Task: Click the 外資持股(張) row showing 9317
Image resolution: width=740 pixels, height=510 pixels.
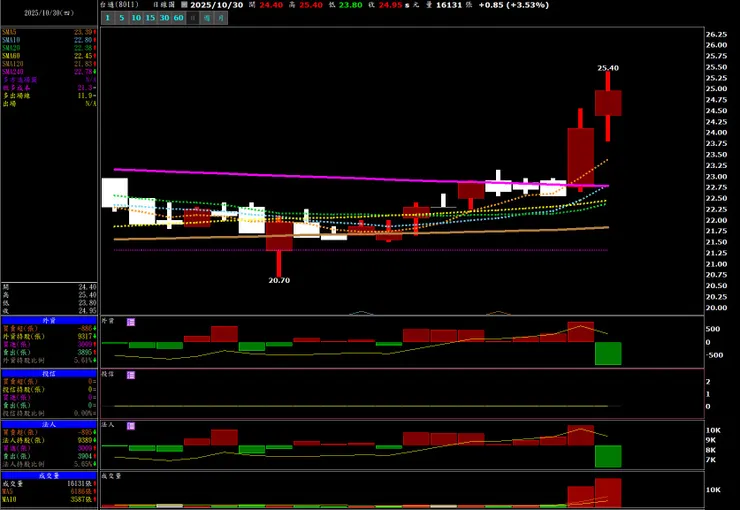Action: [49, 336]
